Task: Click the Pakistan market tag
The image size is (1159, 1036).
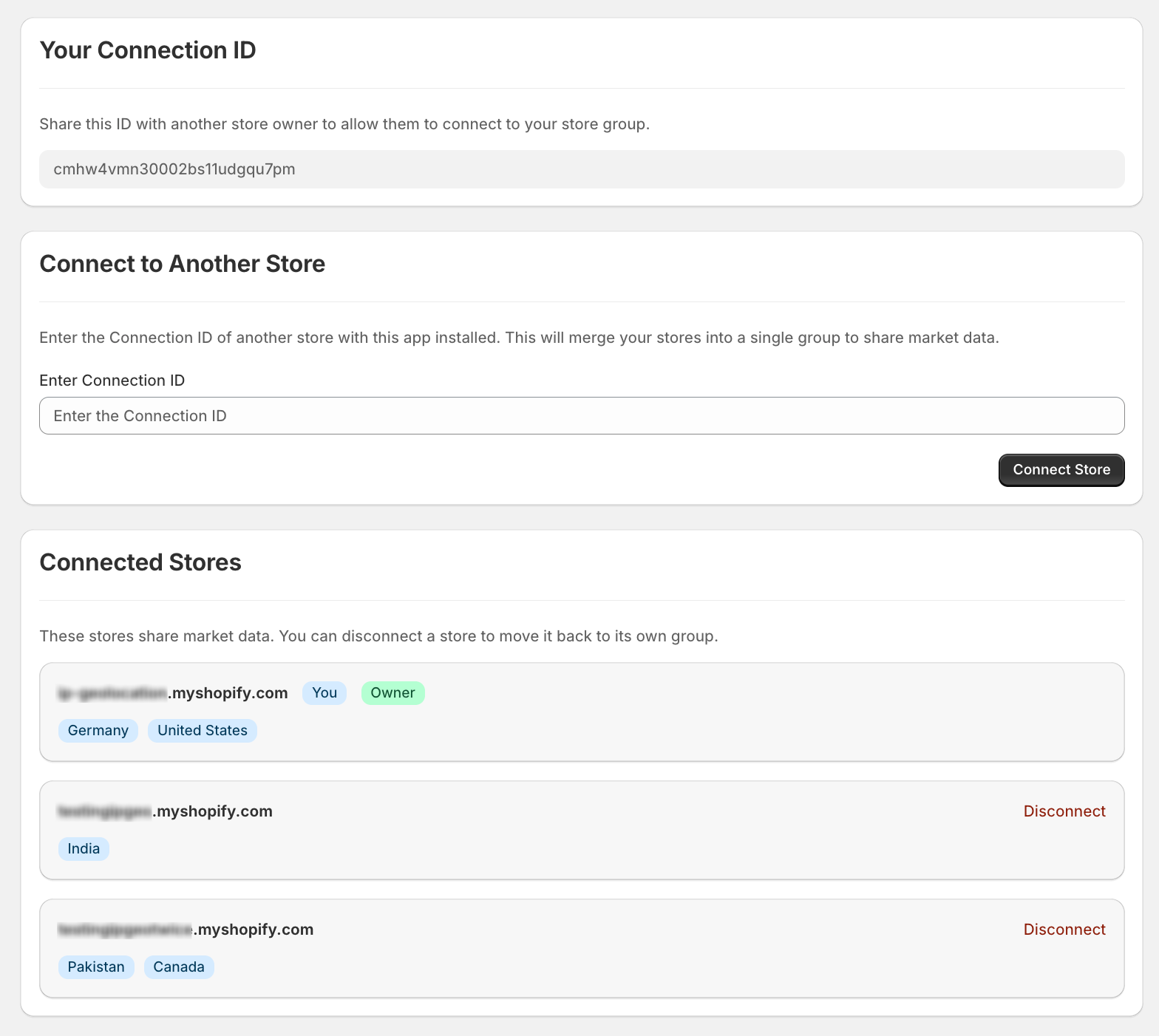Action: click(x=96, y=967)
